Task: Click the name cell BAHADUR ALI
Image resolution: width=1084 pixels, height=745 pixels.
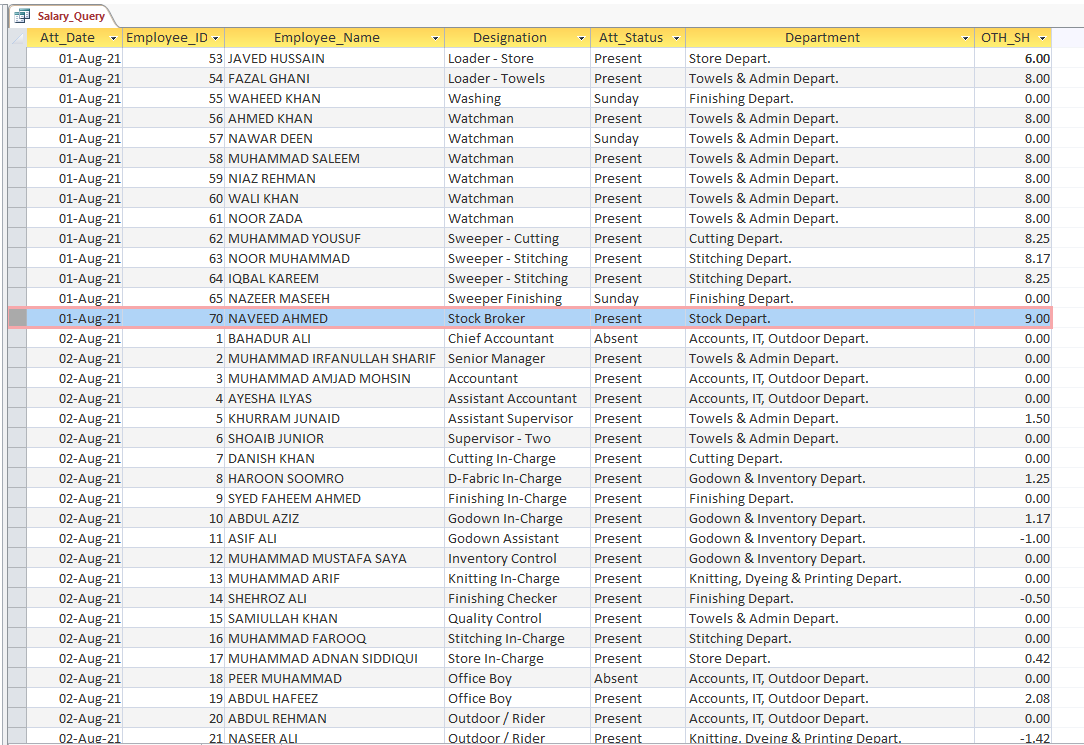Action: tap(335, 339)
